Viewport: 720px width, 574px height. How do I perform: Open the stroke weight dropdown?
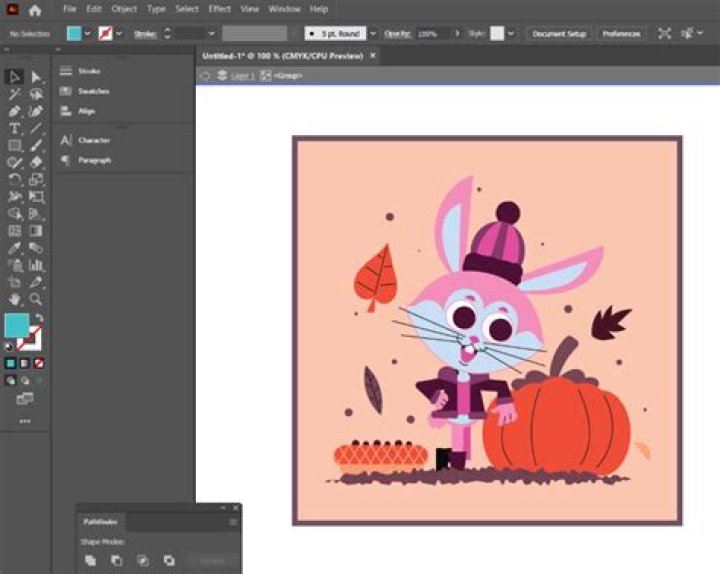tap(212, 34)
